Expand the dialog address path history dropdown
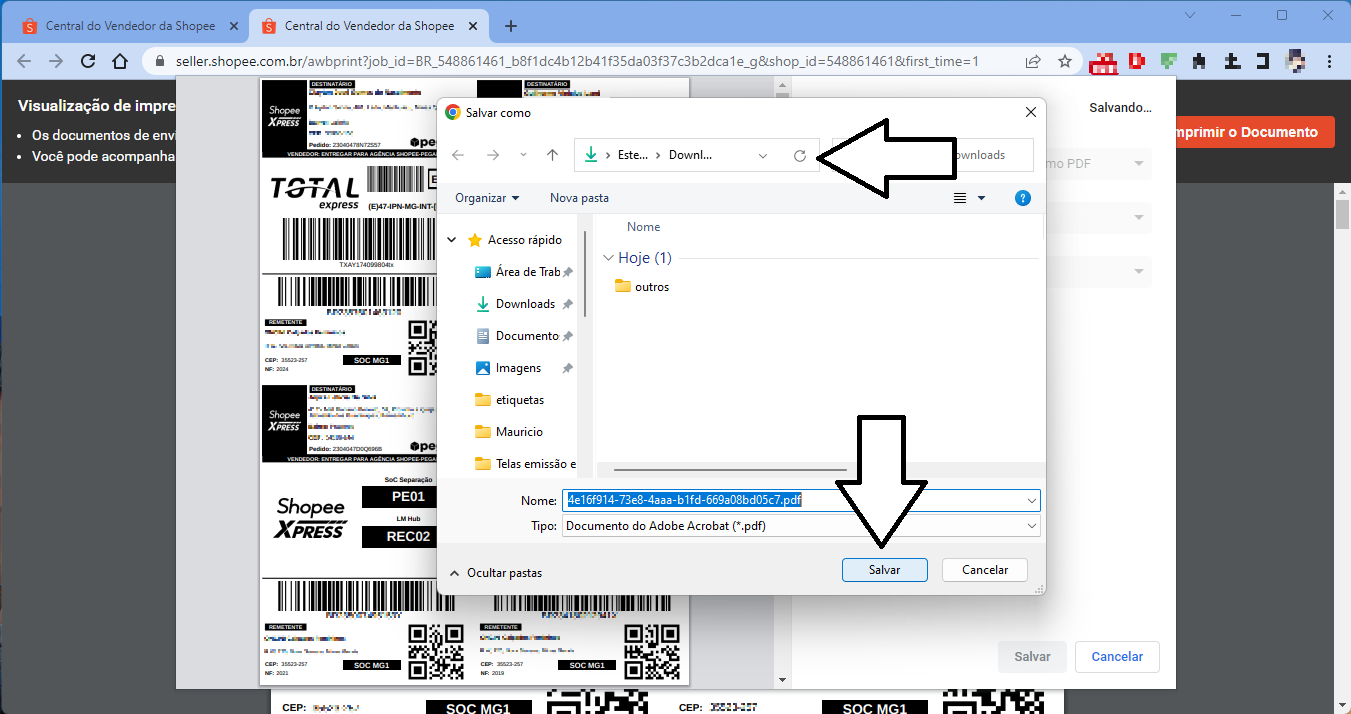Viewport: 1351px width, 714px height. pyautogui.click(x=763, y=155)
